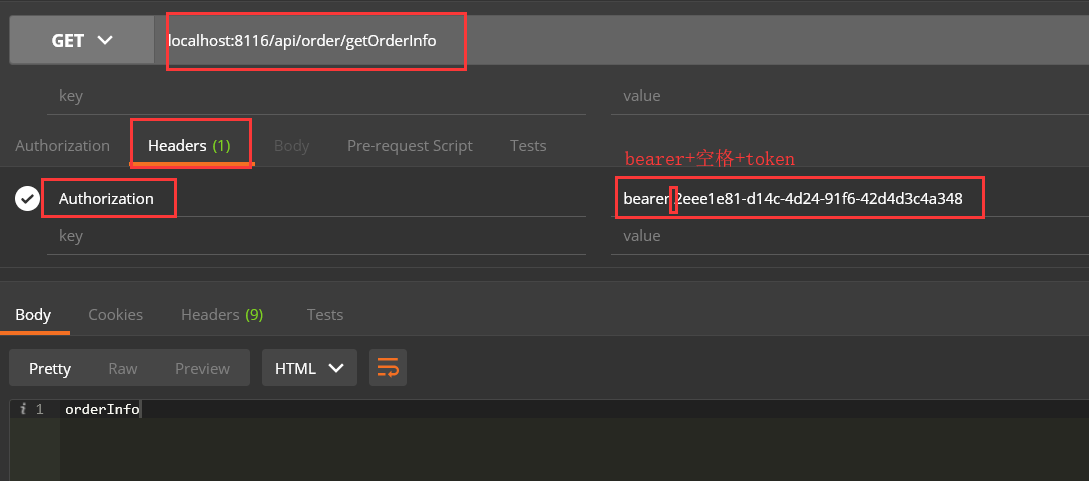Open the request Tests tab
The image size is (1089, 481).
point(528,146)
